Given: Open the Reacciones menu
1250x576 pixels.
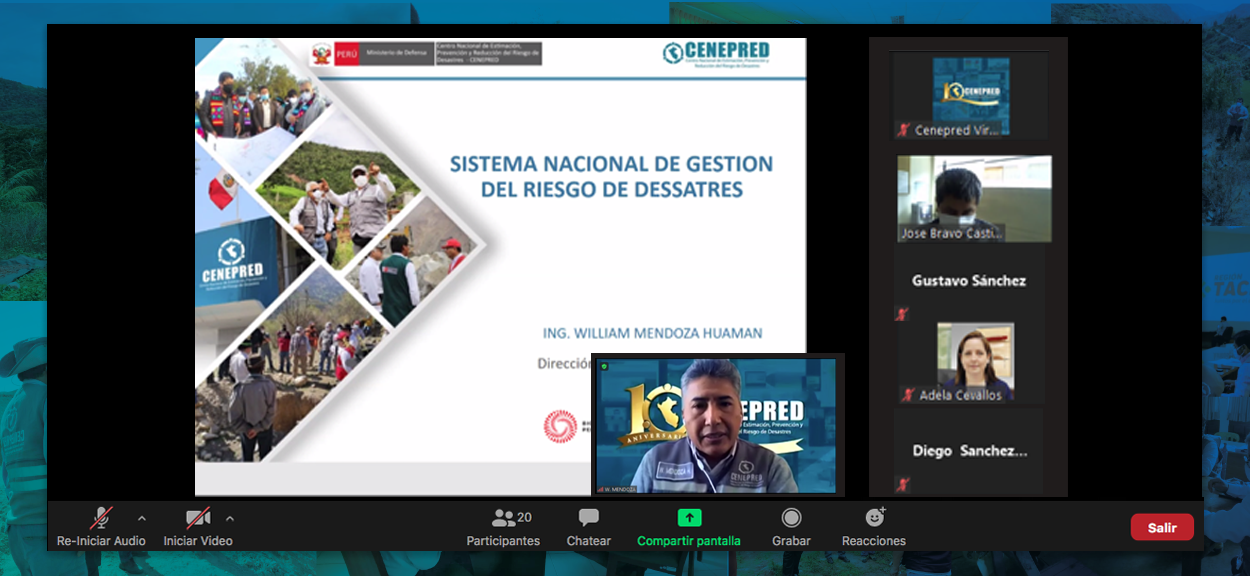Looking at the screenshot, I should click(x=874, y=528).
